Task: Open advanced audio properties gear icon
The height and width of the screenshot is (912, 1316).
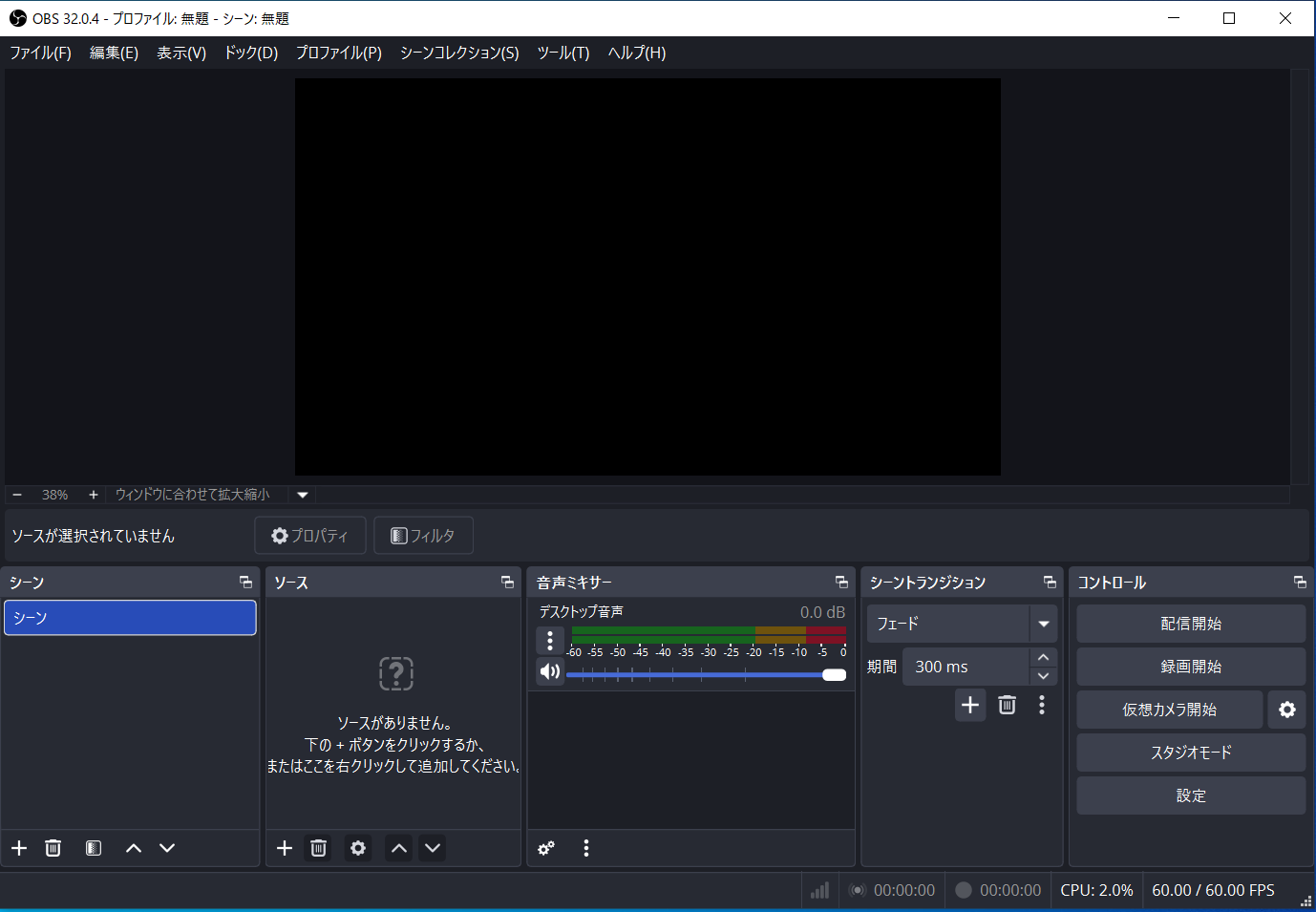Action: (x=545, y=847)
